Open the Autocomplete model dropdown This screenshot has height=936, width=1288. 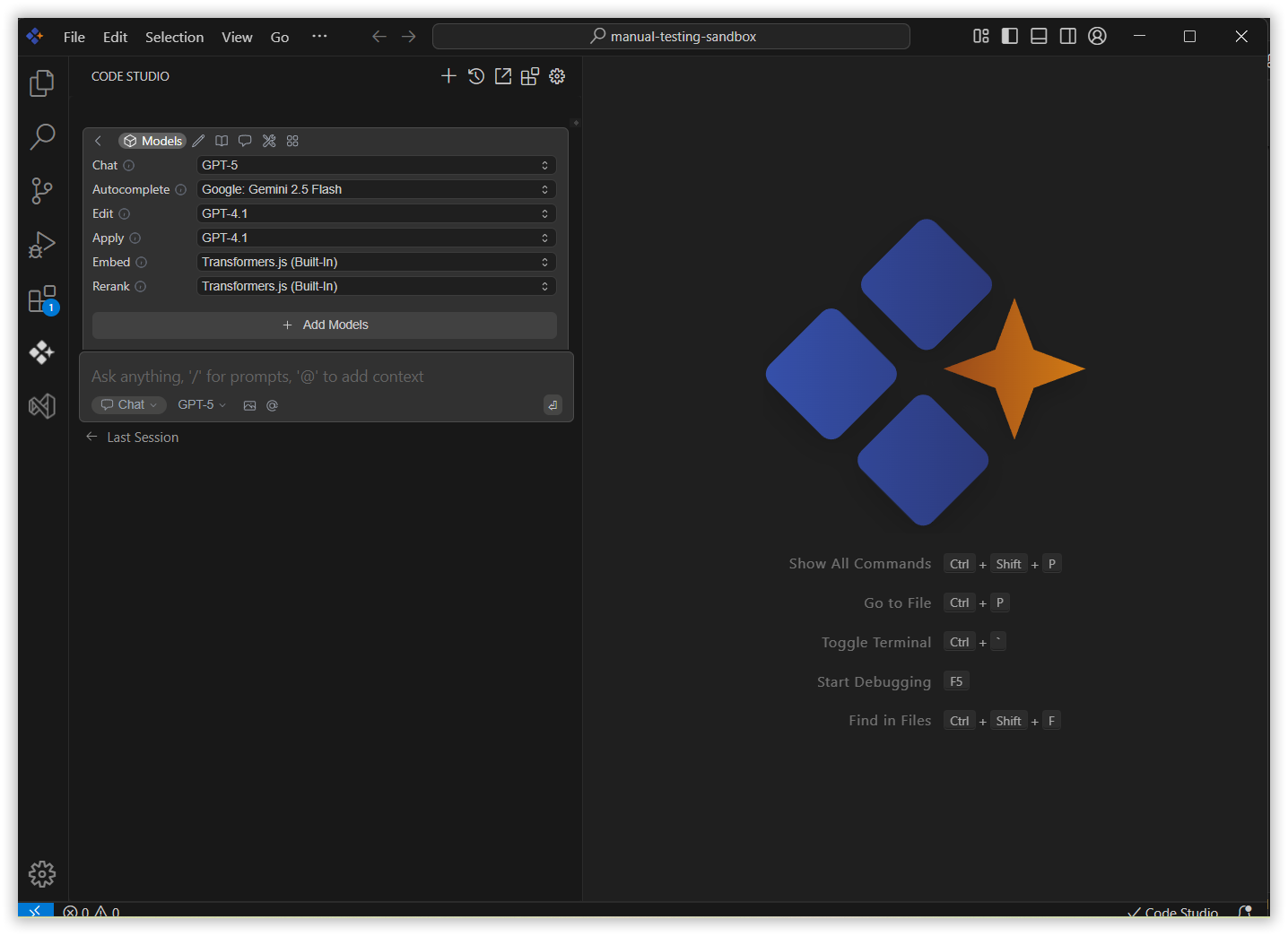point(376,189)
